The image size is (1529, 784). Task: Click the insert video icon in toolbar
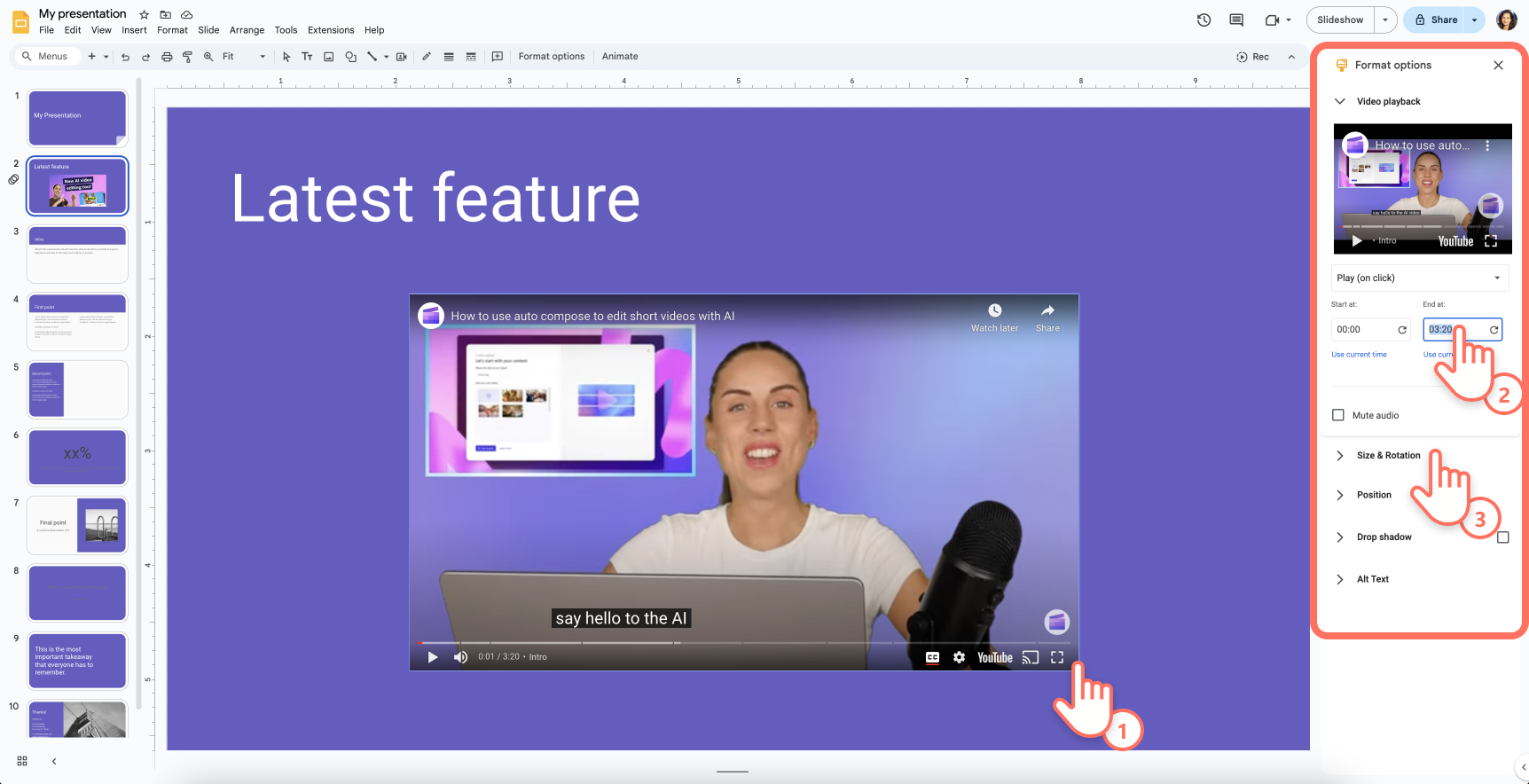coord(401,57)
